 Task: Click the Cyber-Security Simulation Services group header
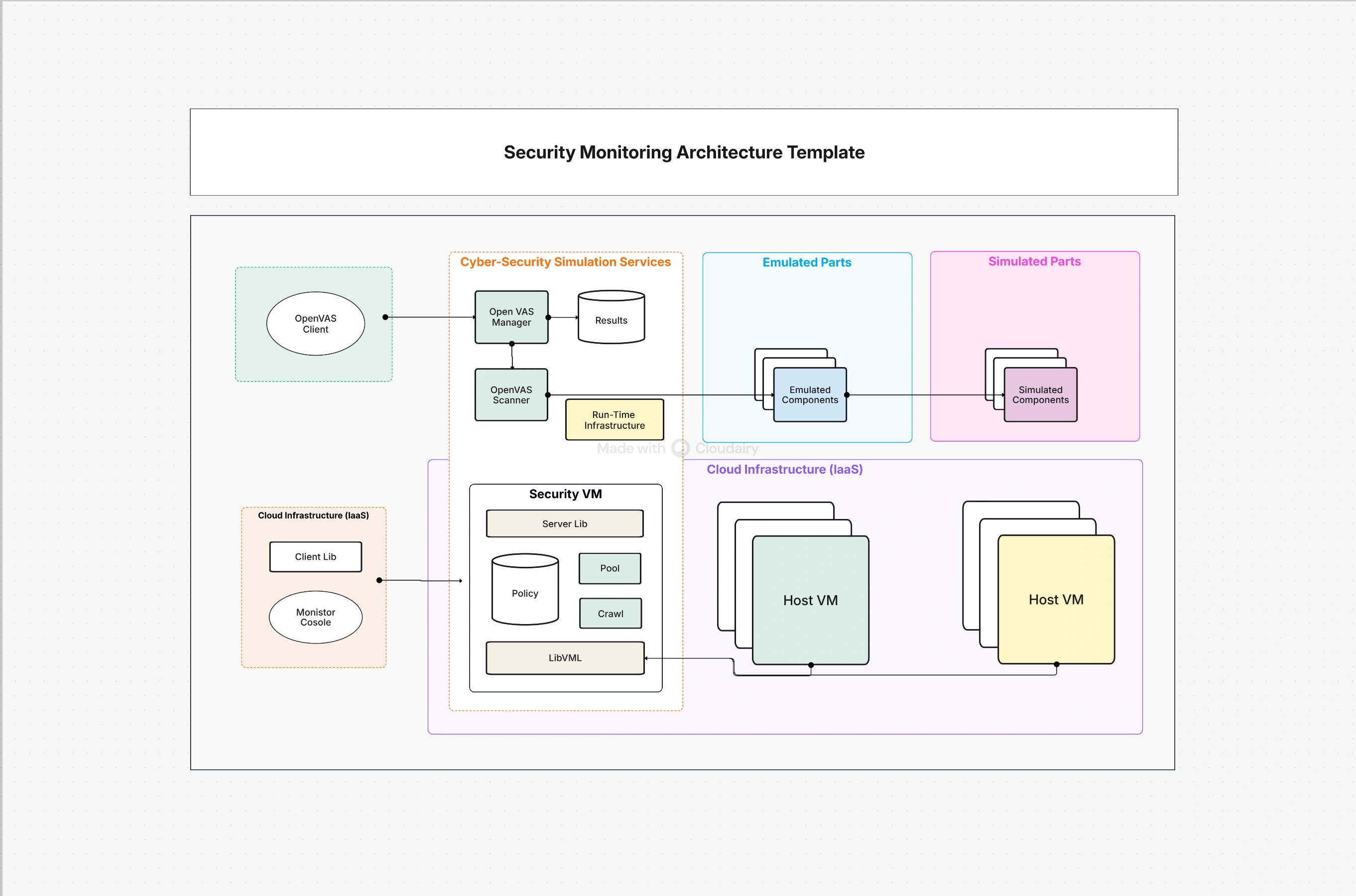[x=566, y=261]
